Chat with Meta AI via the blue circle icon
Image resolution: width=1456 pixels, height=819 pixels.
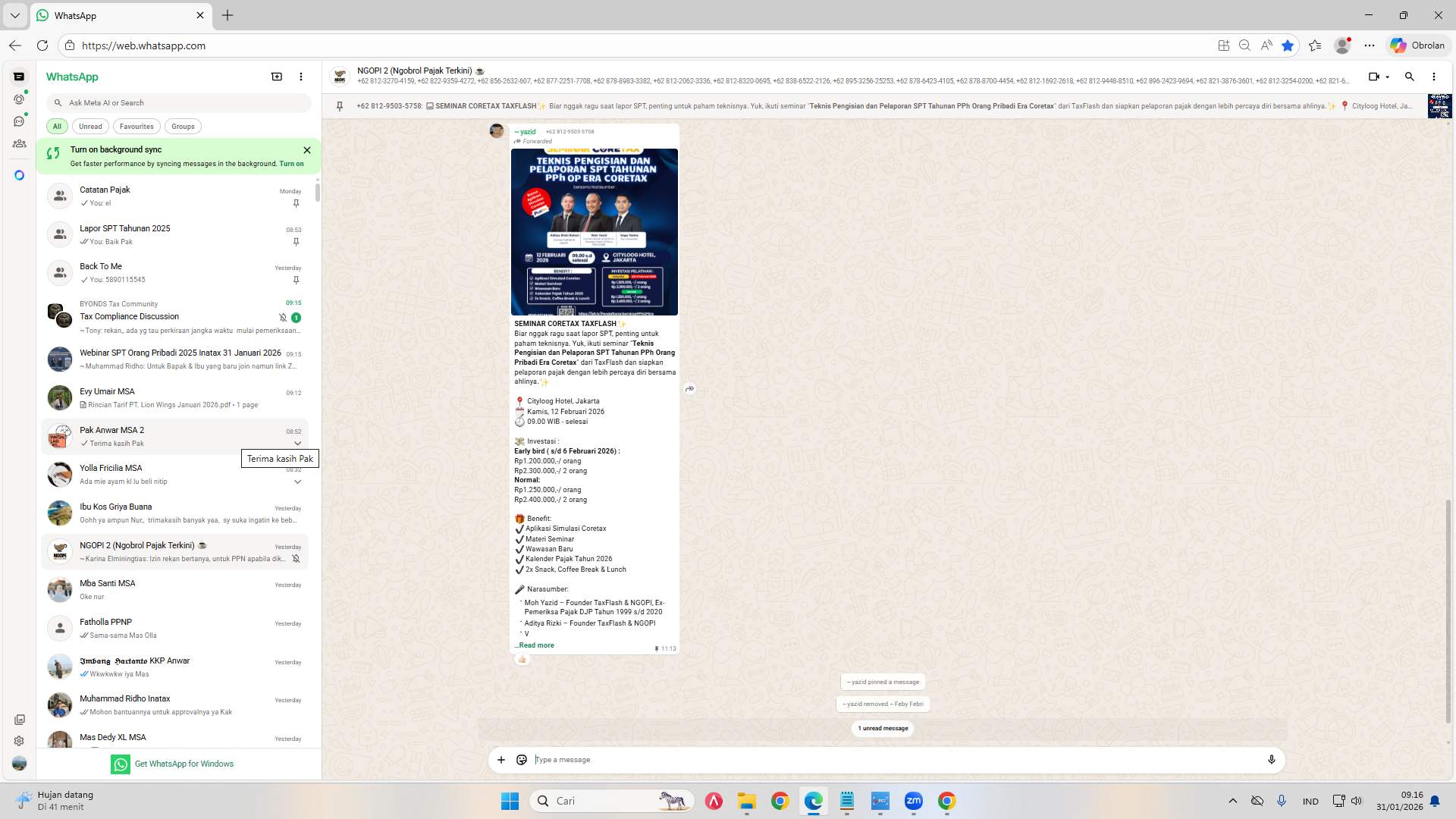coord(20,175)
